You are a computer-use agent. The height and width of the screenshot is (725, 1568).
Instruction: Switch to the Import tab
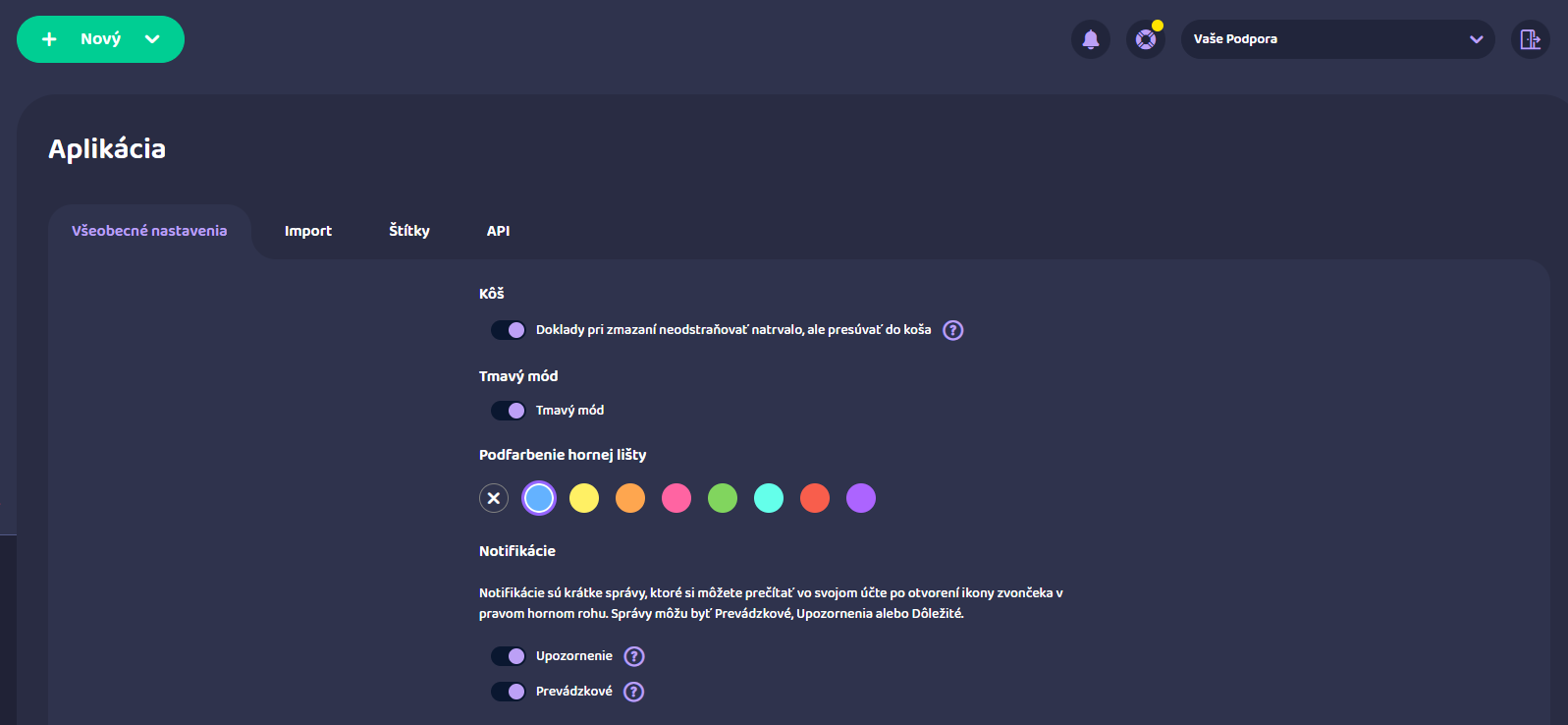click(x=308, y=231)
